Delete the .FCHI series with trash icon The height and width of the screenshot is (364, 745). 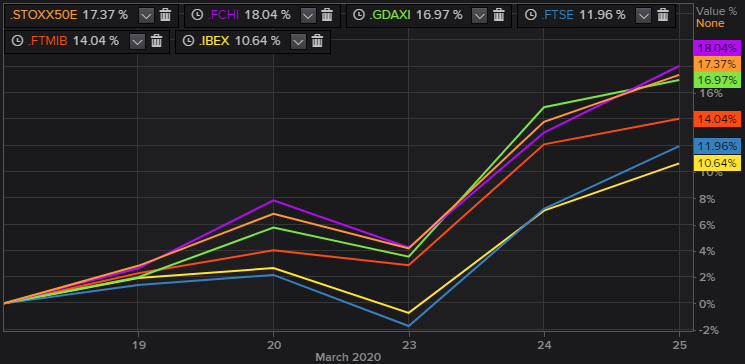[x=327, y=15]
